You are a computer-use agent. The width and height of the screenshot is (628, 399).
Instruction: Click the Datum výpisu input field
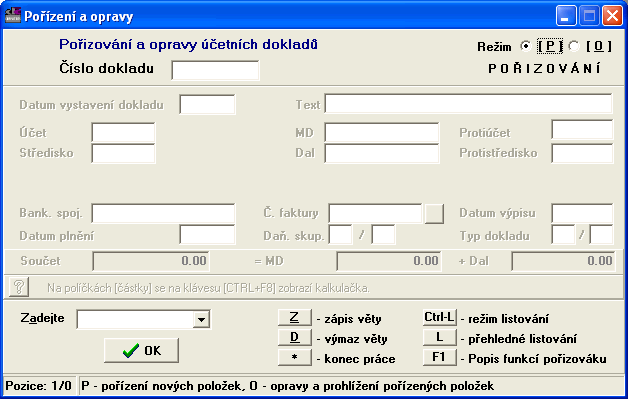point(582,213)
